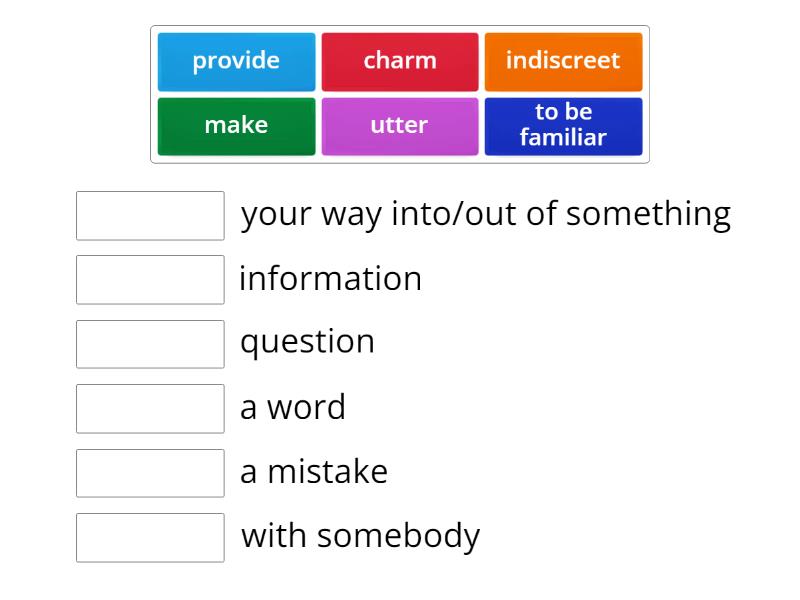800x600 pixels.
Task: Click the answer box beside 'a mistake'
Action: point(149,474)
